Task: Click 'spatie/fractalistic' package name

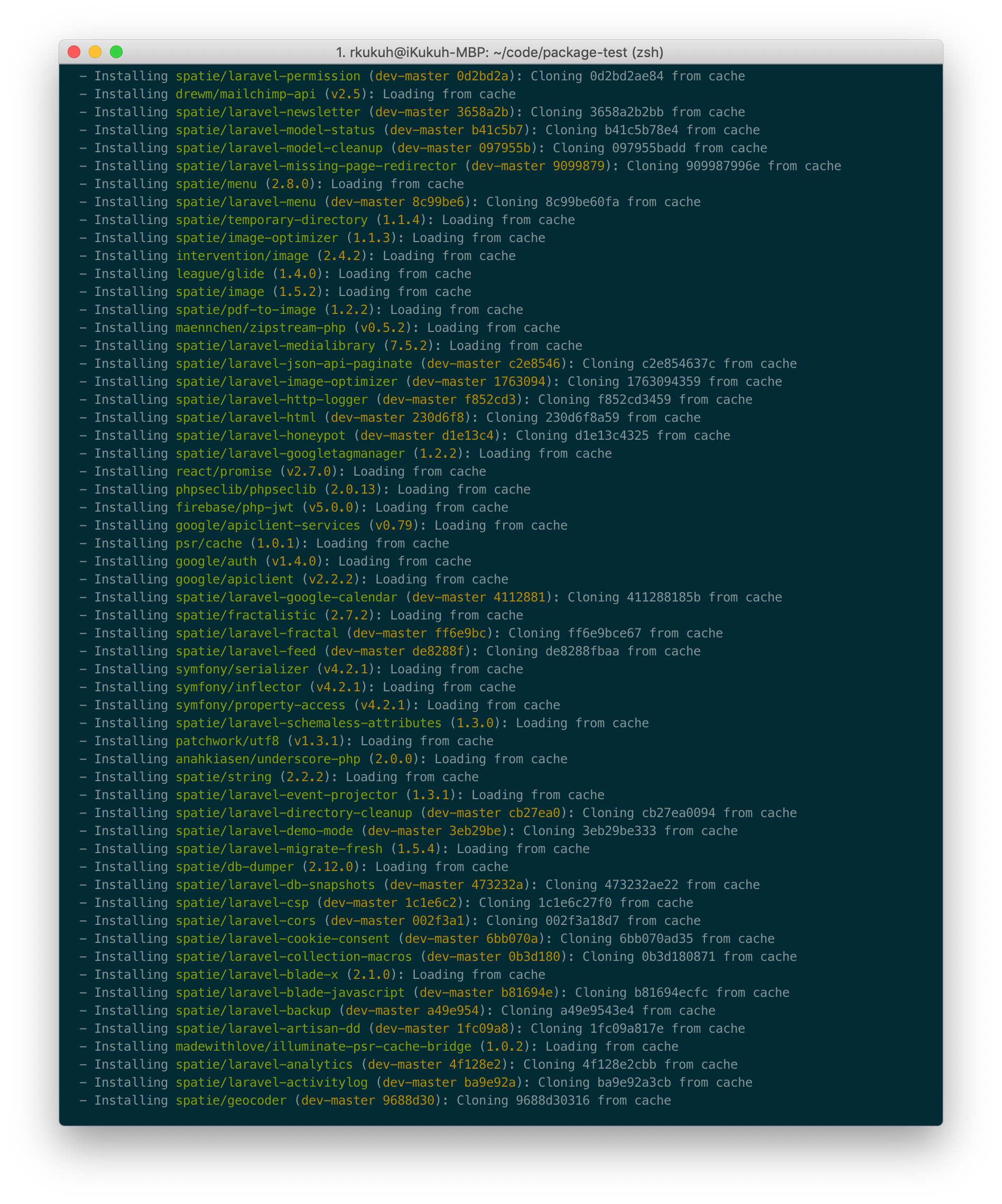Action: 246,615
